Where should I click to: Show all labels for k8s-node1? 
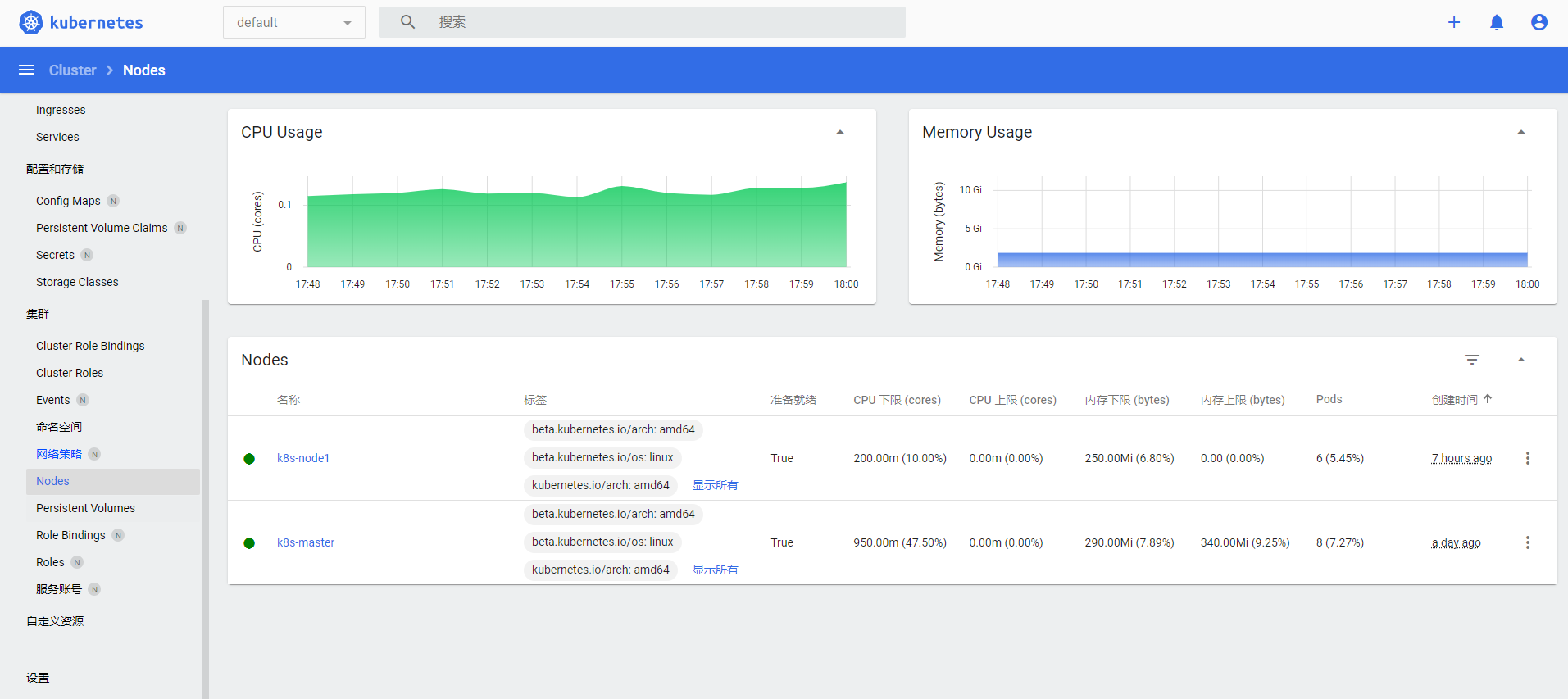point(715,485)
